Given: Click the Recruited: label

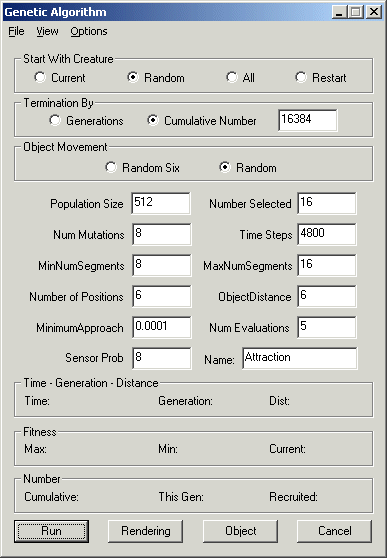Looking at the screenshot, I should pyautogui.click(x=293, y=496).
